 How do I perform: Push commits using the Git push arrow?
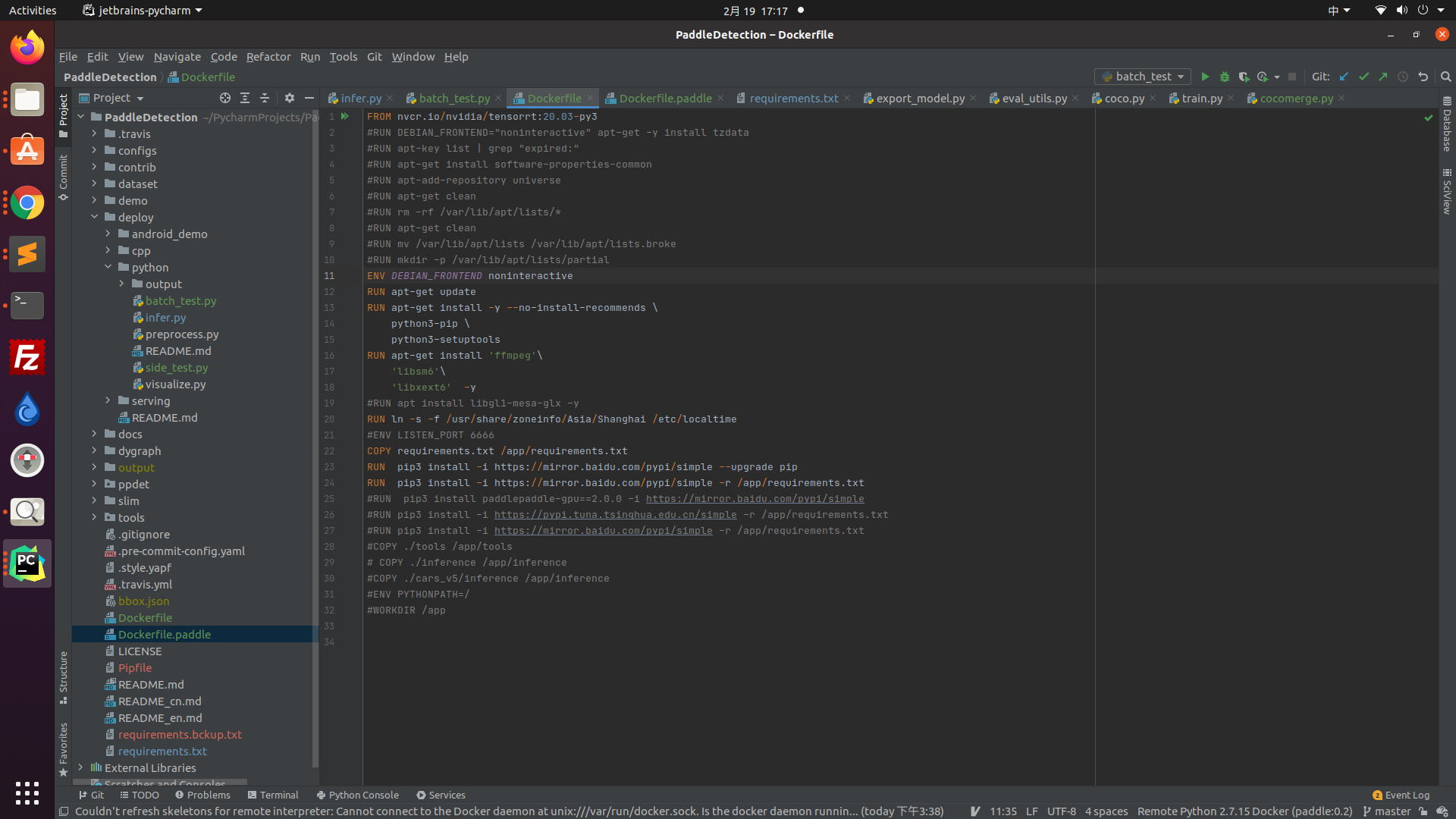(1382, 77)
